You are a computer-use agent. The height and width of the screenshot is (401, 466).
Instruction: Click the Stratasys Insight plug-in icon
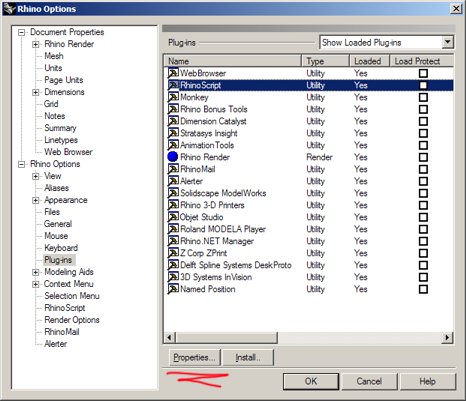point(173,133)
